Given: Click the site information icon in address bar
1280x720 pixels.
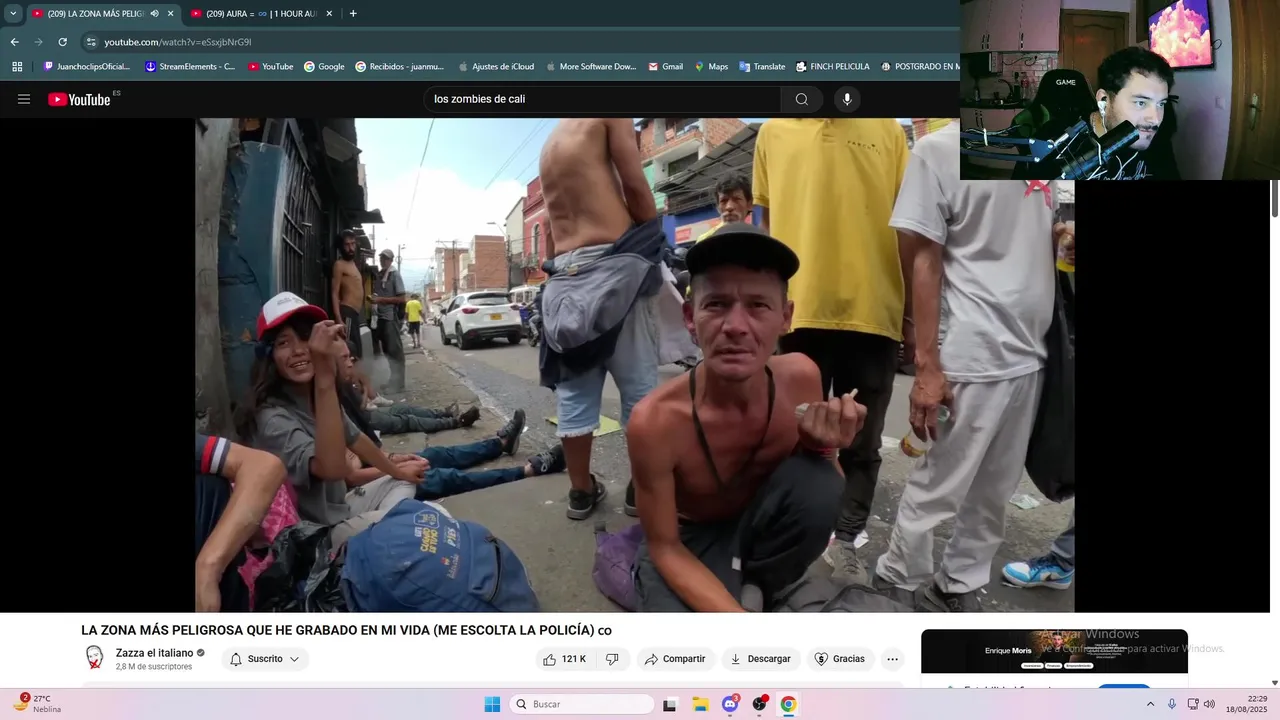Looking at the screenshot, I should tap(91, 42).
